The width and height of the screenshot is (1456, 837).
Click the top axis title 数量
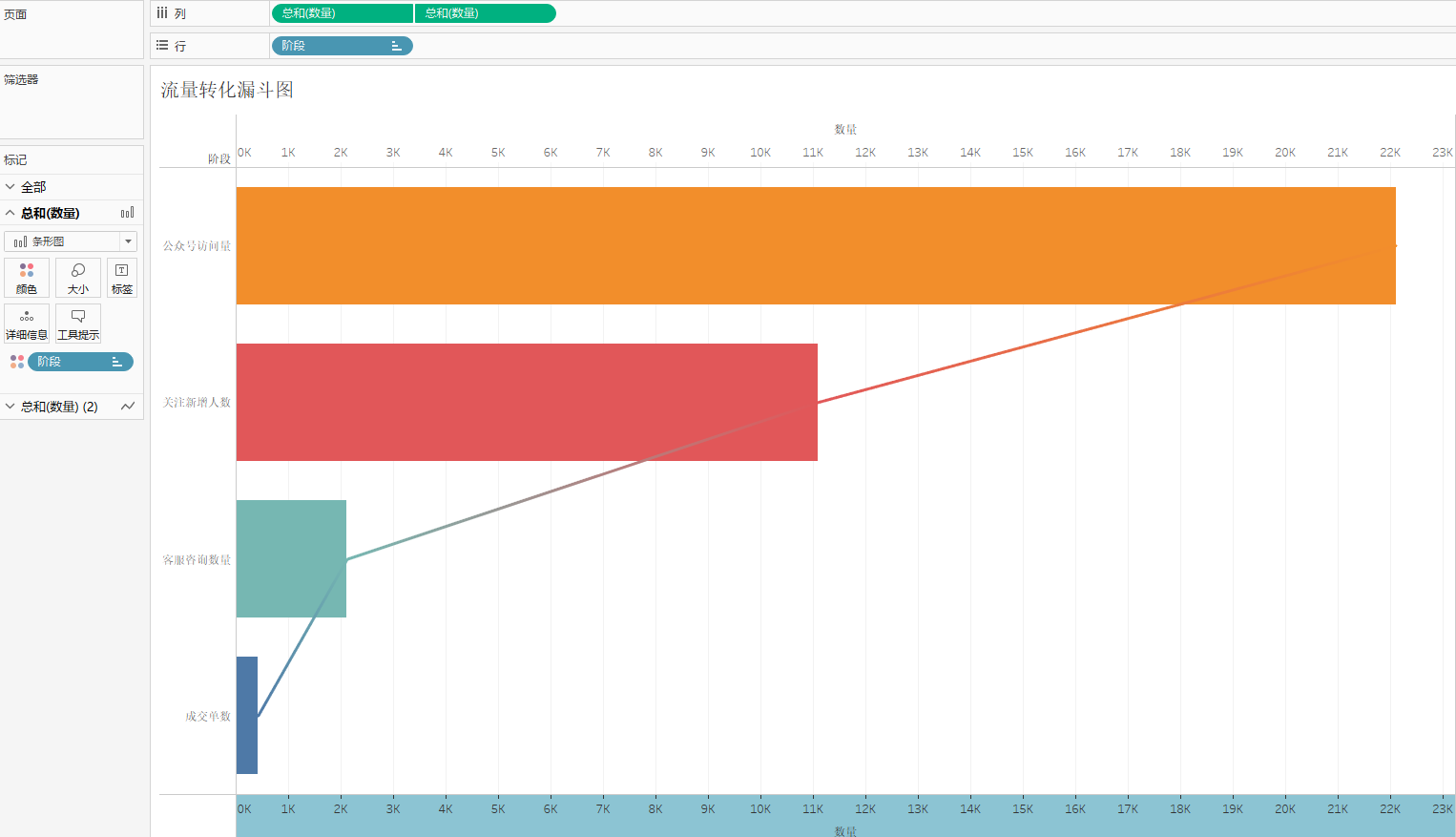[845, 130]
